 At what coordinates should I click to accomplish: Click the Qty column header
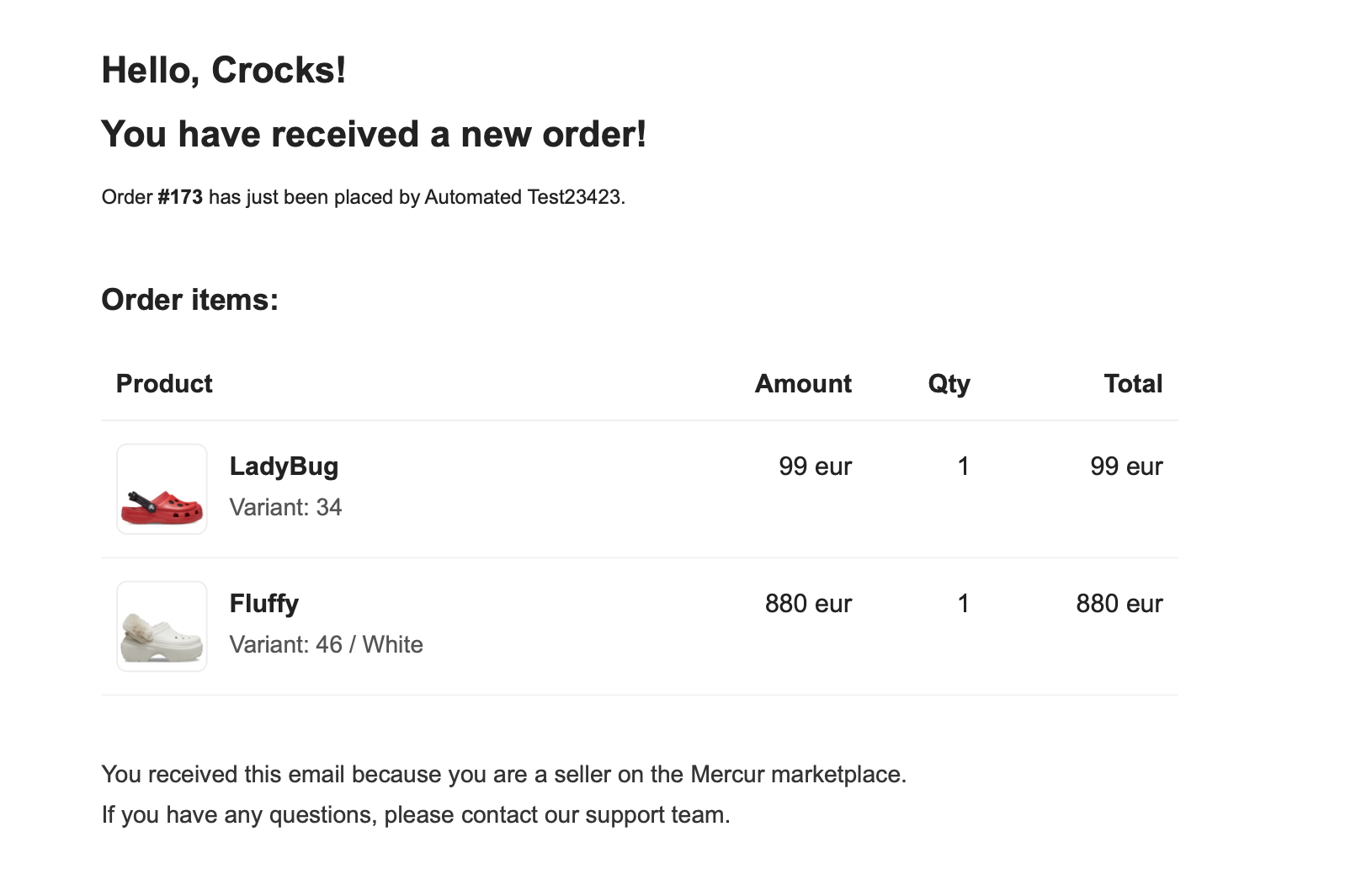(949, 383)
